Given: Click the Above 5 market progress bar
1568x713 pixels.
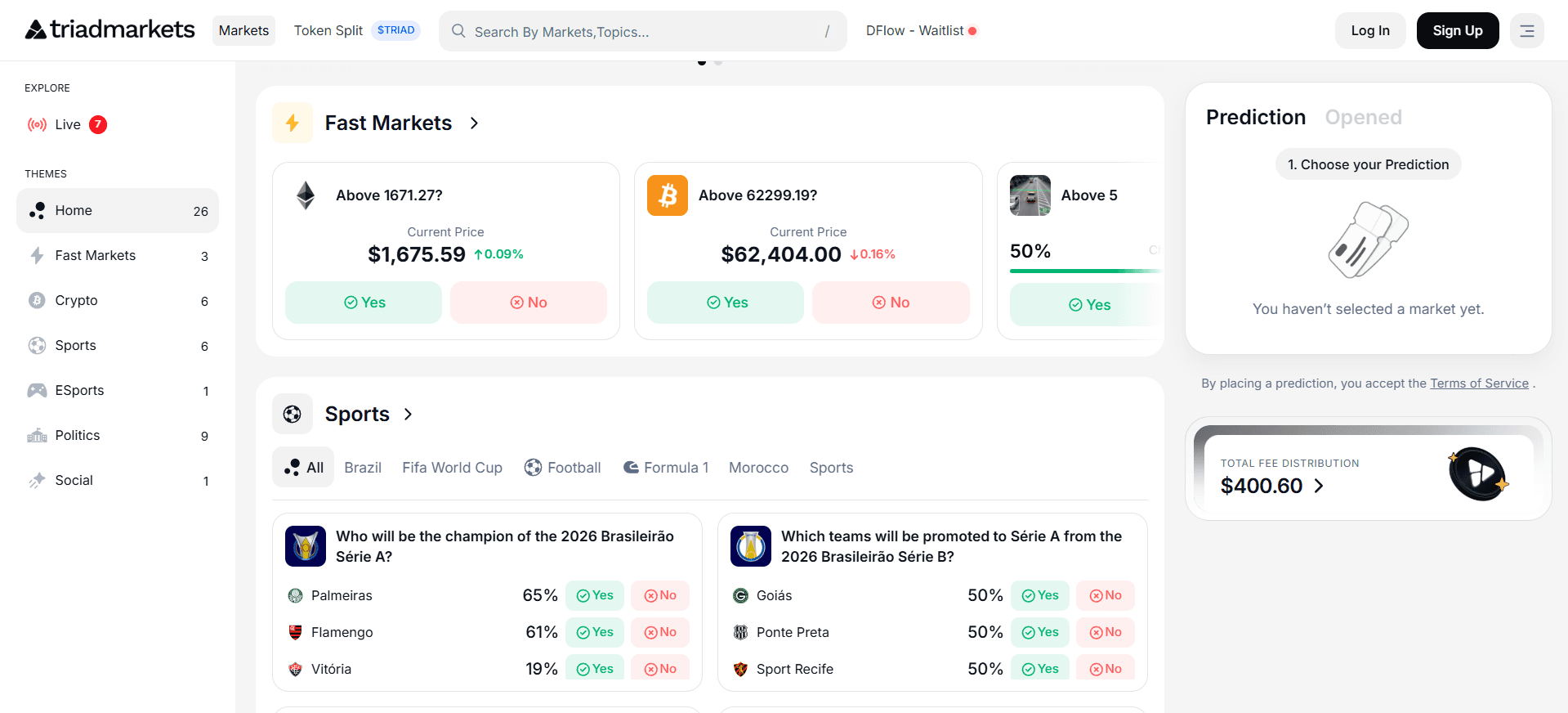Looking at the screenshot, I should [x=1085, y=271].
